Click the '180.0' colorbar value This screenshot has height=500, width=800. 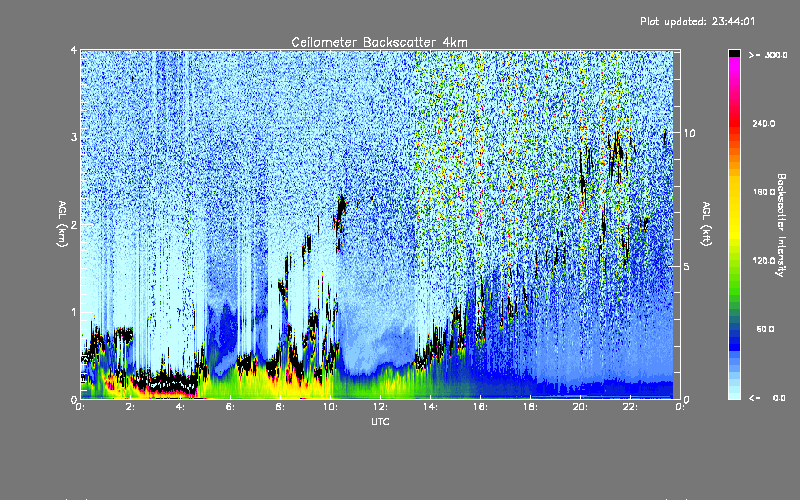coord(764,192)
